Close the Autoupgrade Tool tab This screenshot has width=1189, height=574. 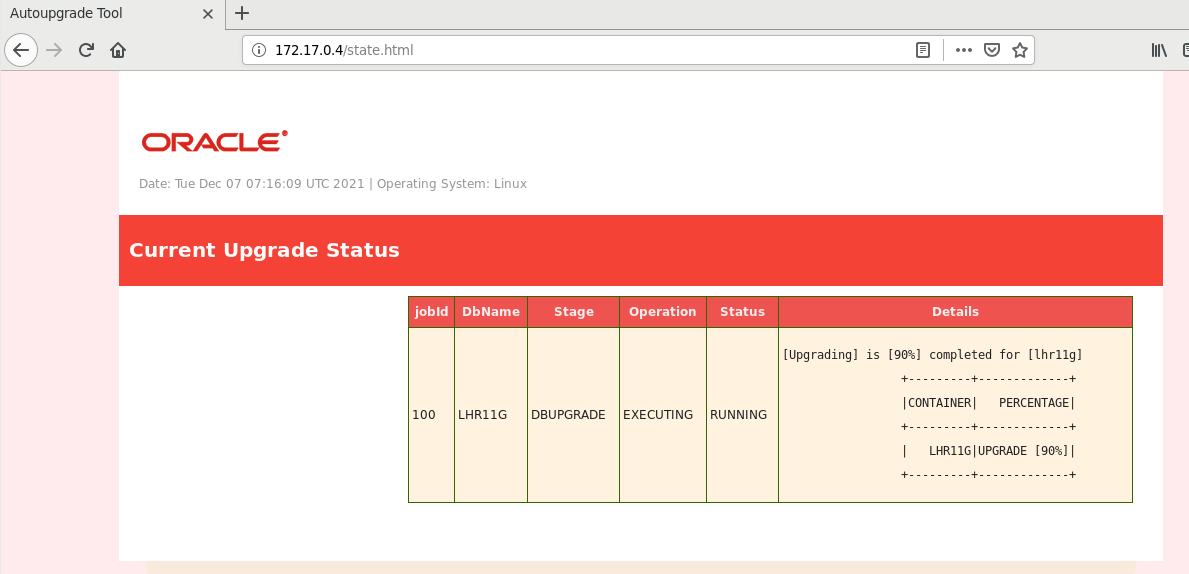click(x=208, y=14)
